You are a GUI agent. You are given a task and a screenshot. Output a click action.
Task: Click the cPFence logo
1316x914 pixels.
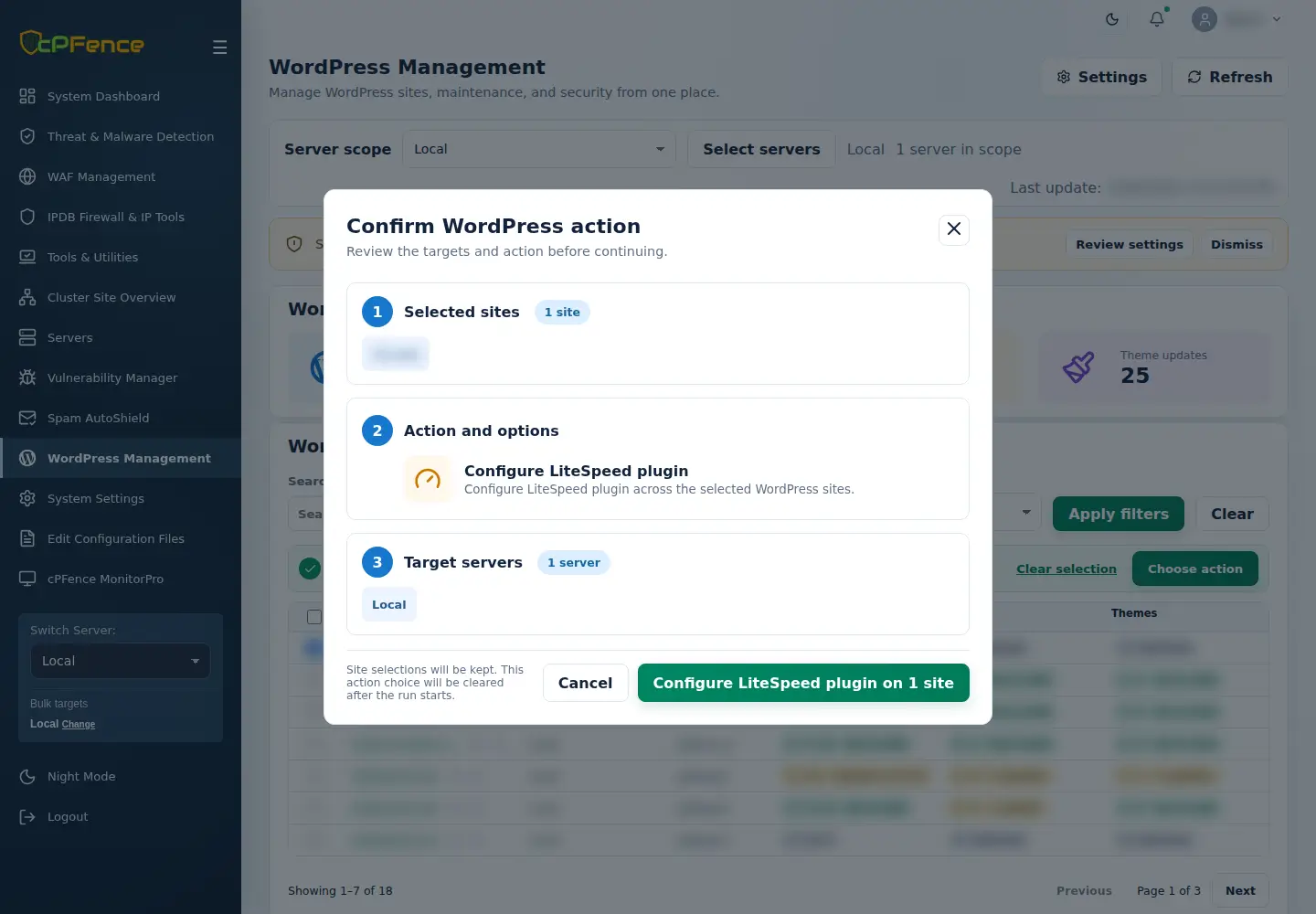[81, 43]
